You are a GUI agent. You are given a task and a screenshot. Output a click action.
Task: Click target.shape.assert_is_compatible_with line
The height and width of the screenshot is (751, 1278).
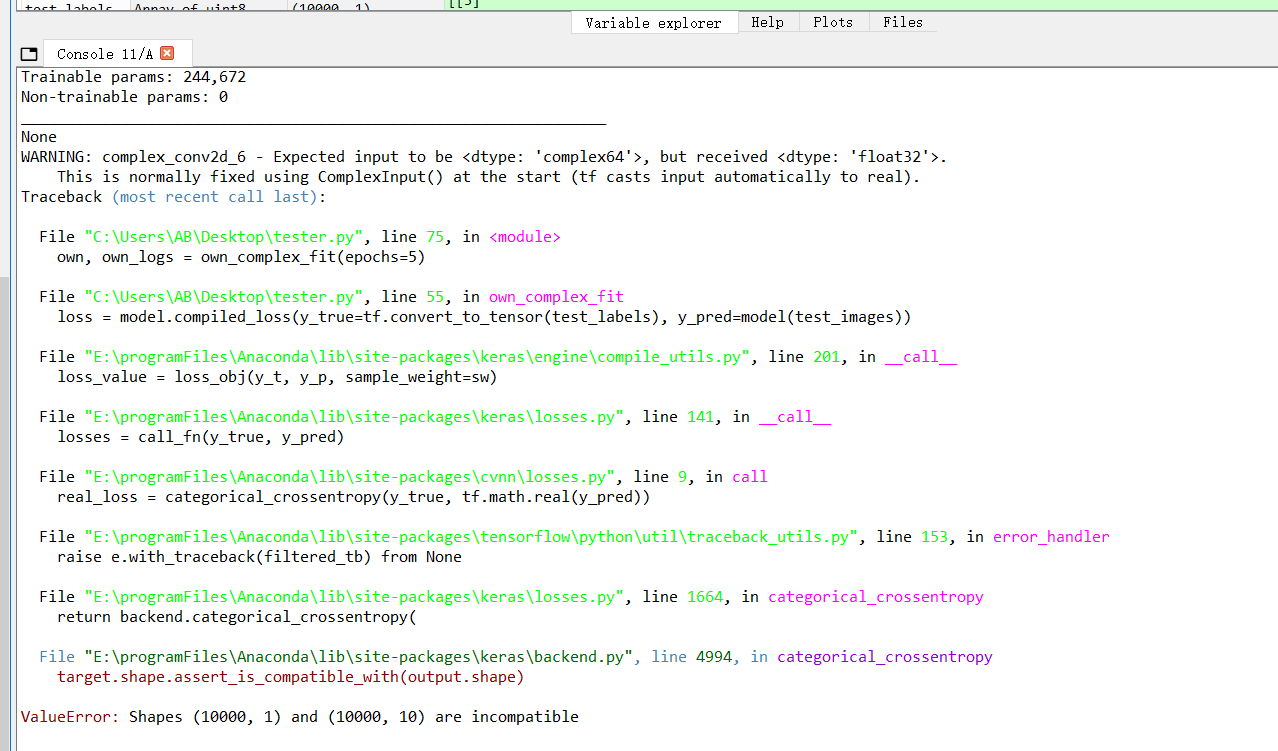pos(290,677)
